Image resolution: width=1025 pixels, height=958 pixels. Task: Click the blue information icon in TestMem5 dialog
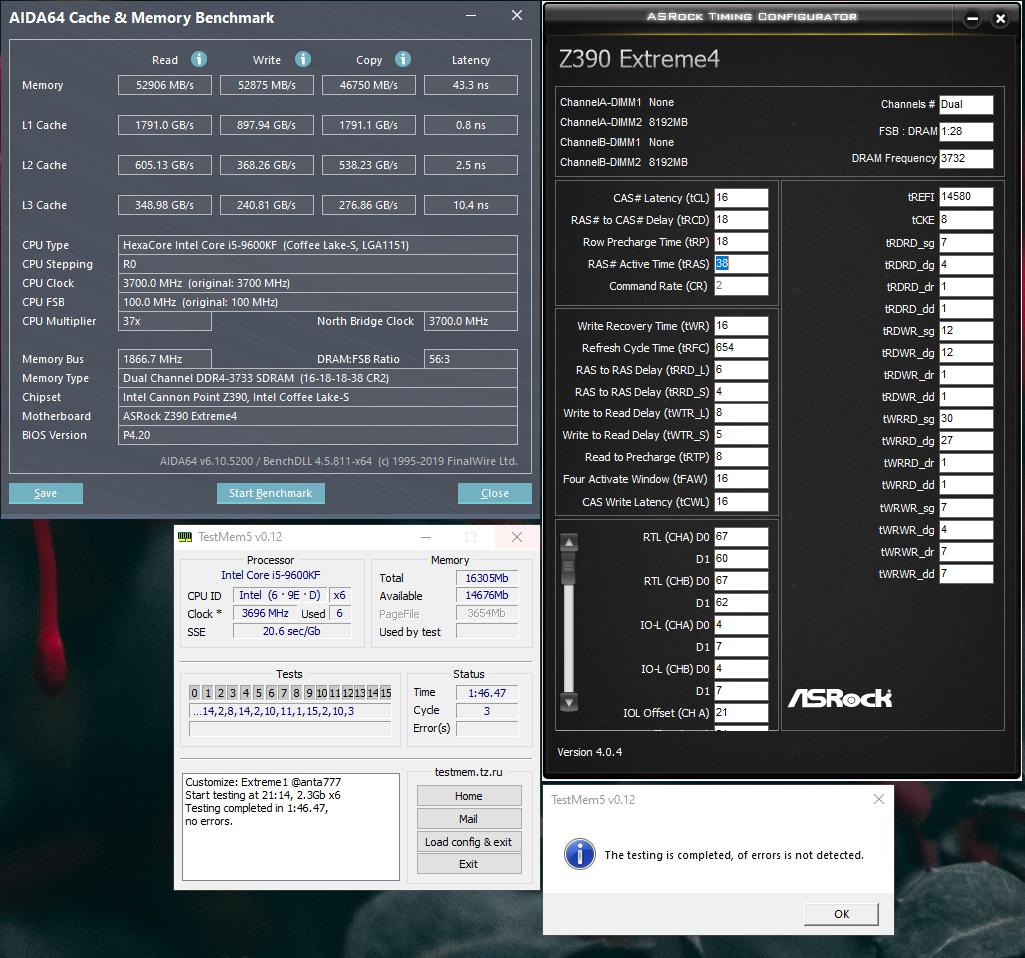point(580,854)
